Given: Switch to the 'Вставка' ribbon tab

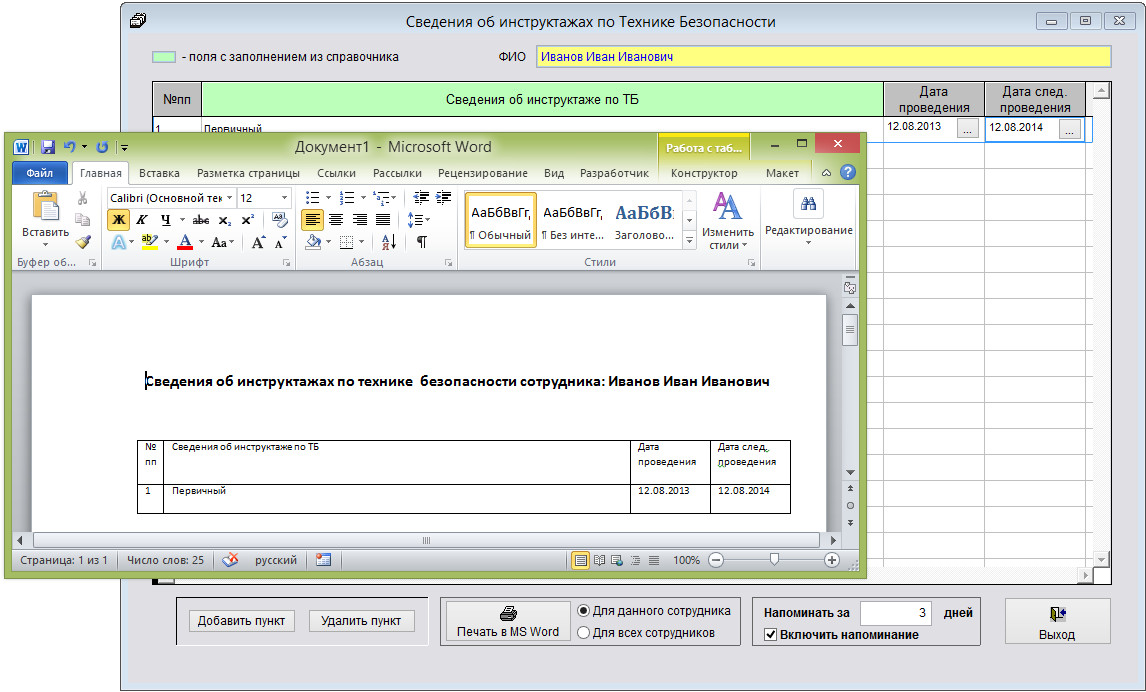Looking at the screenshot, I should pos(159,173).
